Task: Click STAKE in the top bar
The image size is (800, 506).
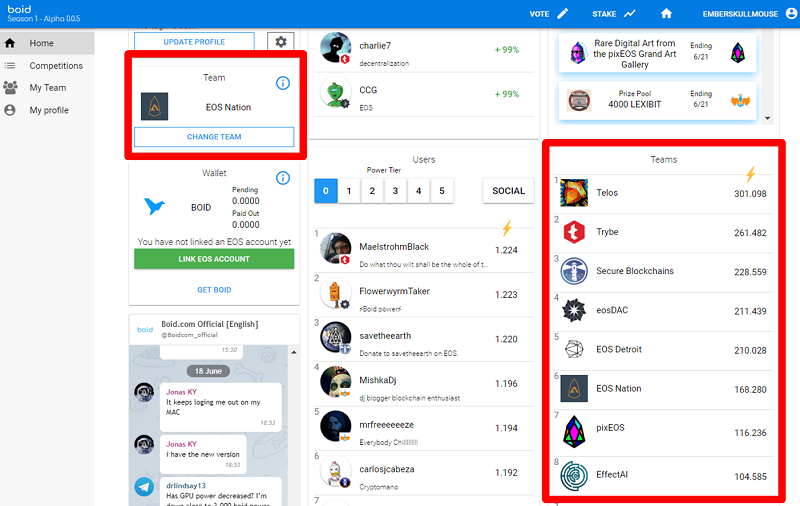Action: (604, 14)
